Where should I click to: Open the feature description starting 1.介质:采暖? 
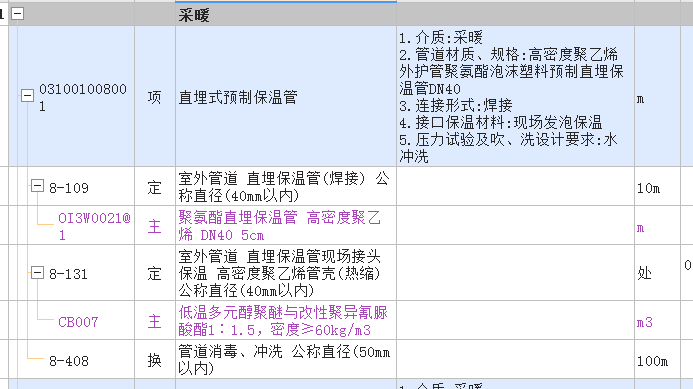(515, 96)
